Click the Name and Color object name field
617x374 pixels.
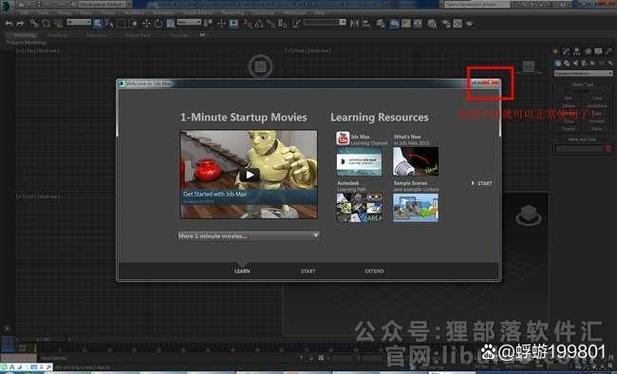(x=579, y=148)
